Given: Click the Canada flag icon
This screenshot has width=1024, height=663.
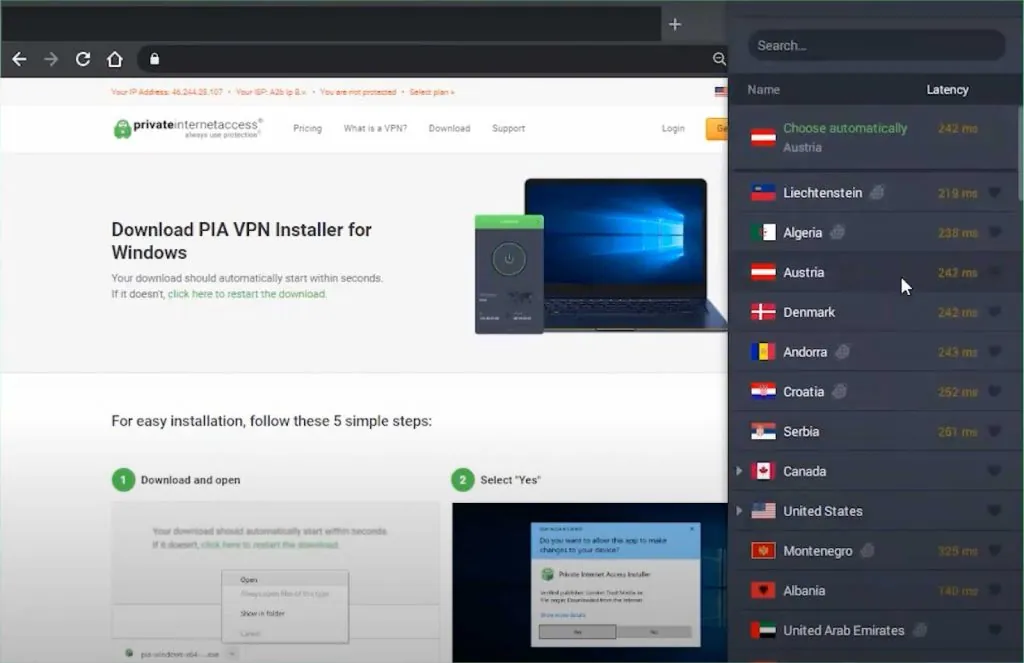Looking at the screenshot, I should (763, 471).
